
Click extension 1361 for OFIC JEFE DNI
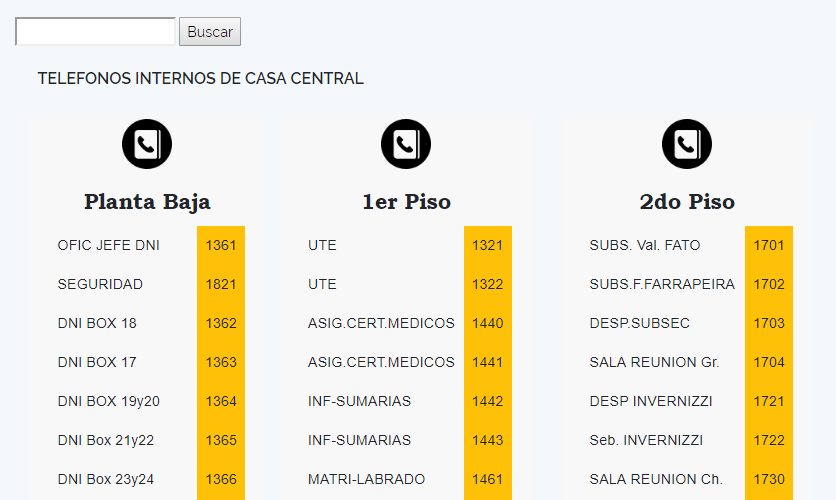click(x=221, y=245)
